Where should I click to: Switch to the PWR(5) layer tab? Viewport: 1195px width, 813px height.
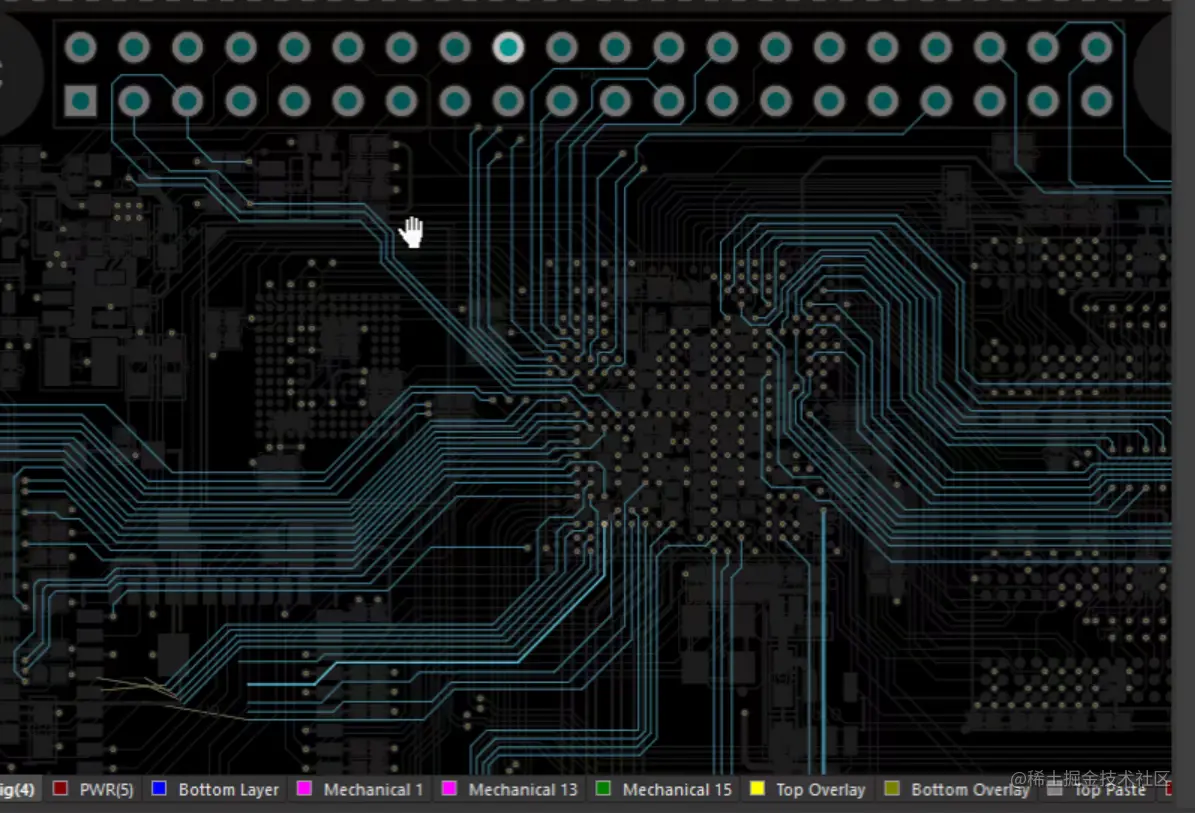click(x=94, y=789)
